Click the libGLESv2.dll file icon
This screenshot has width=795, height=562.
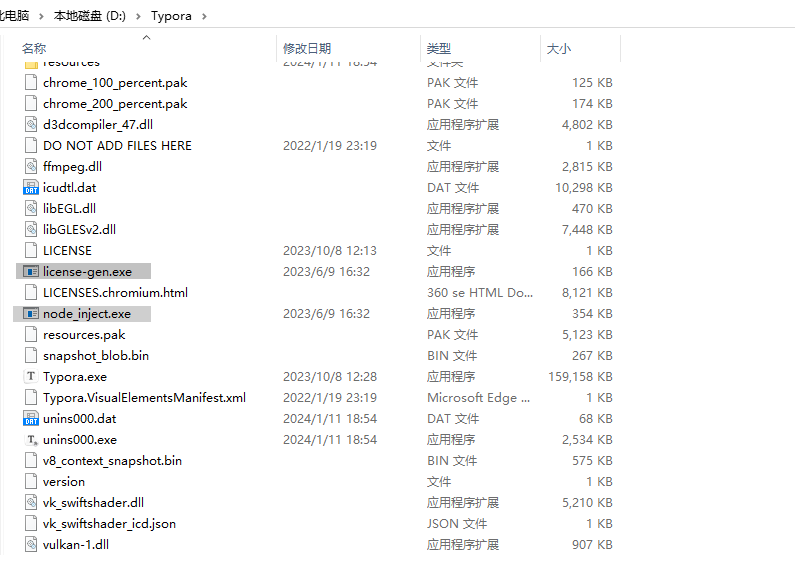(31, 229)
